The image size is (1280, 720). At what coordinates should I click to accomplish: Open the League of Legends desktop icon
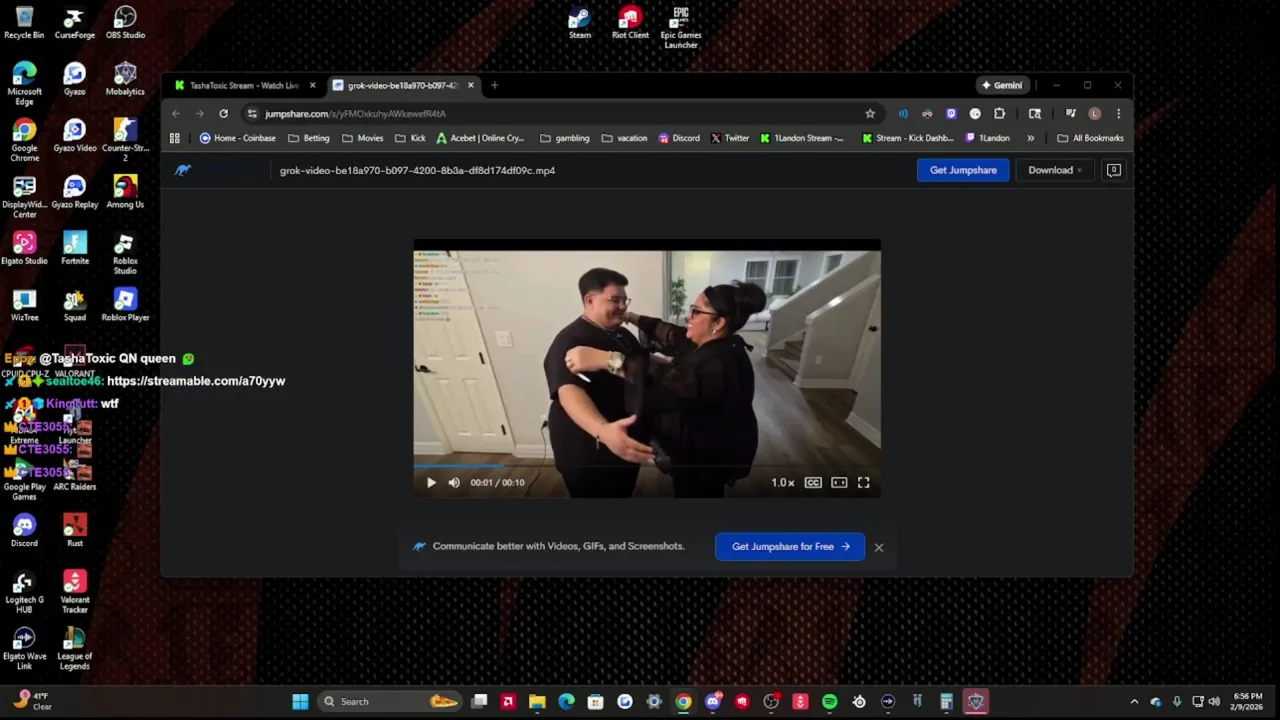[75, 649]
